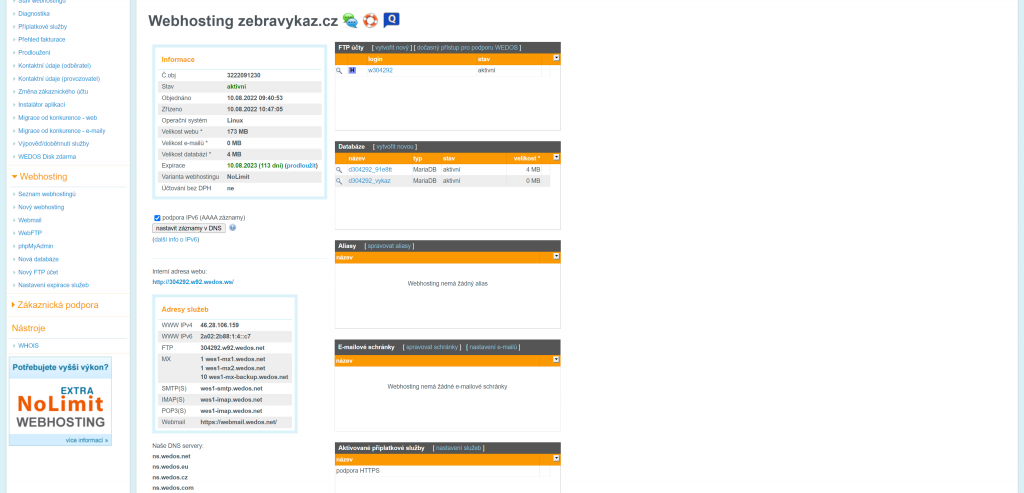Click nastavení e-mailů link
Viewport: 1024px width, 493px height.
(493, 347)
